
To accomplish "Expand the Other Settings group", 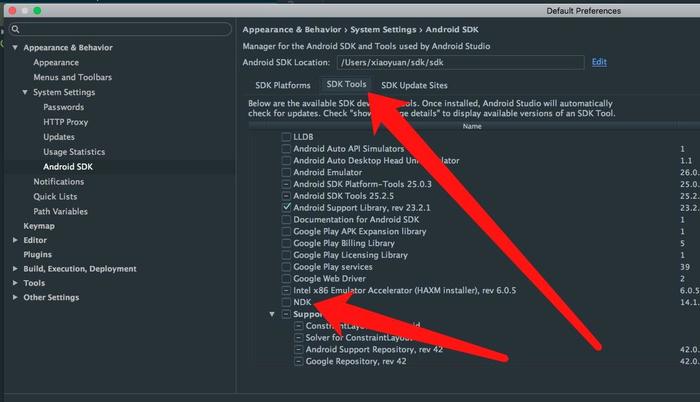I will (x=15, y=298).
